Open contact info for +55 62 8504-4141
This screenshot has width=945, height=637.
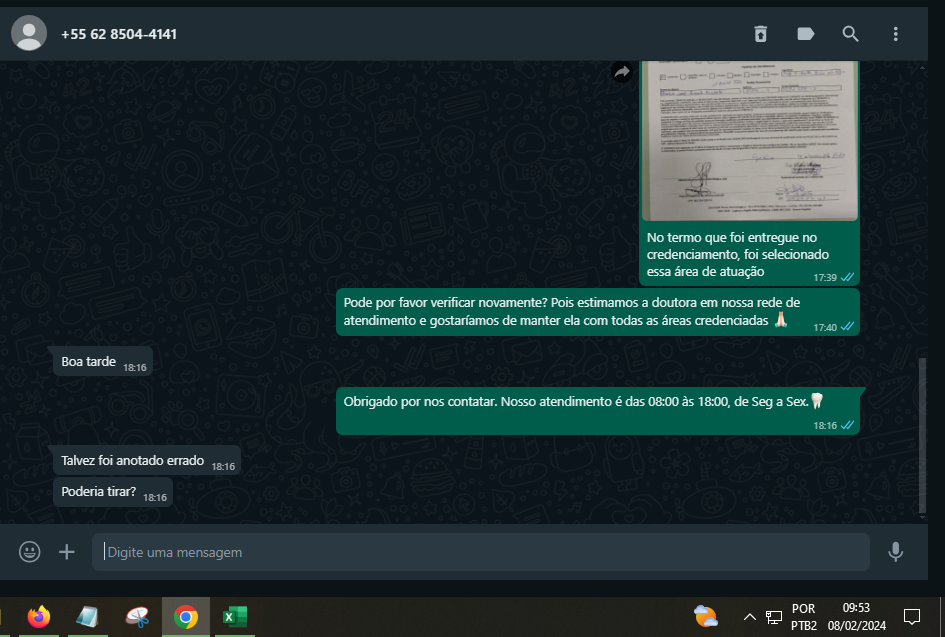tap(119, 34)
